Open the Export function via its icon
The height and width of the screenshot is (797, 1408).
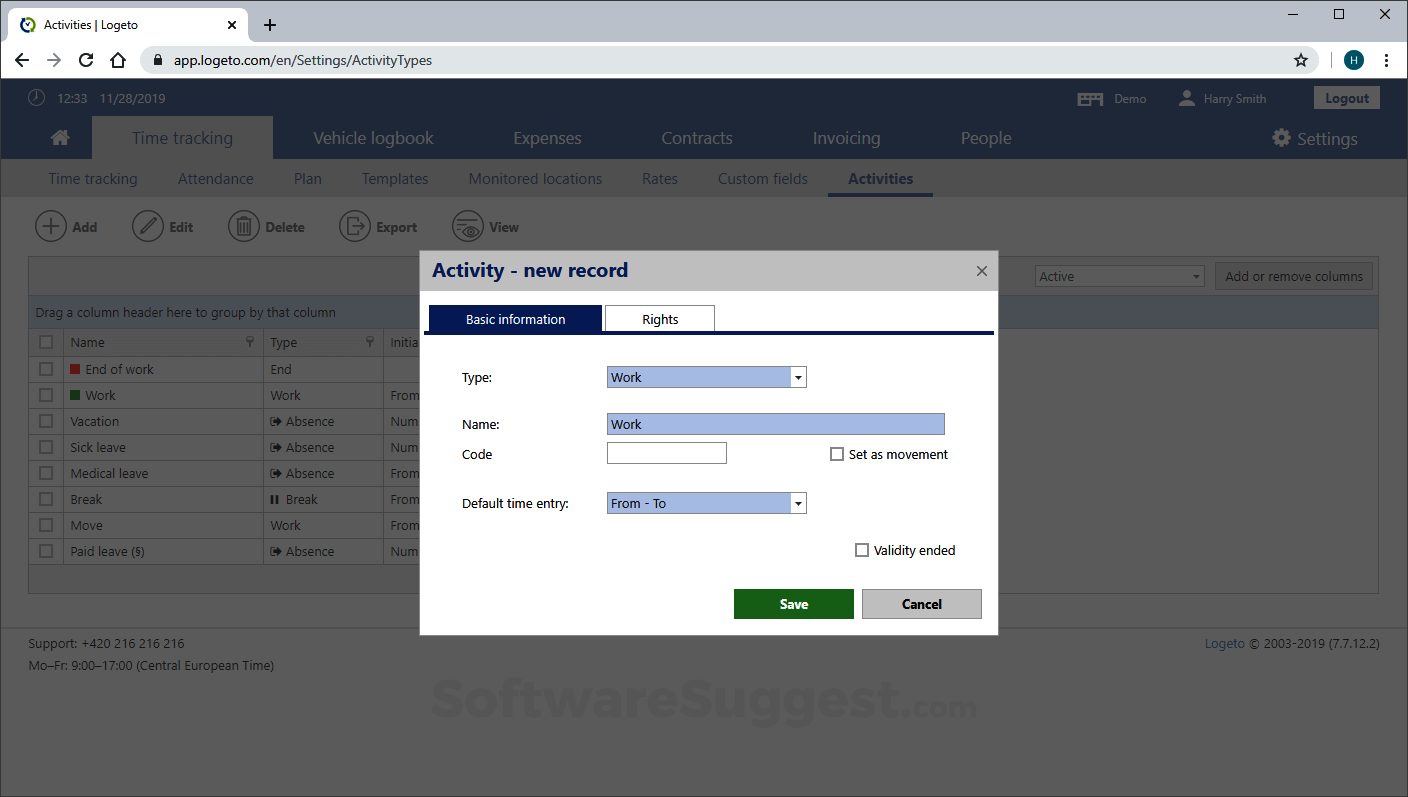click(355, 226)
